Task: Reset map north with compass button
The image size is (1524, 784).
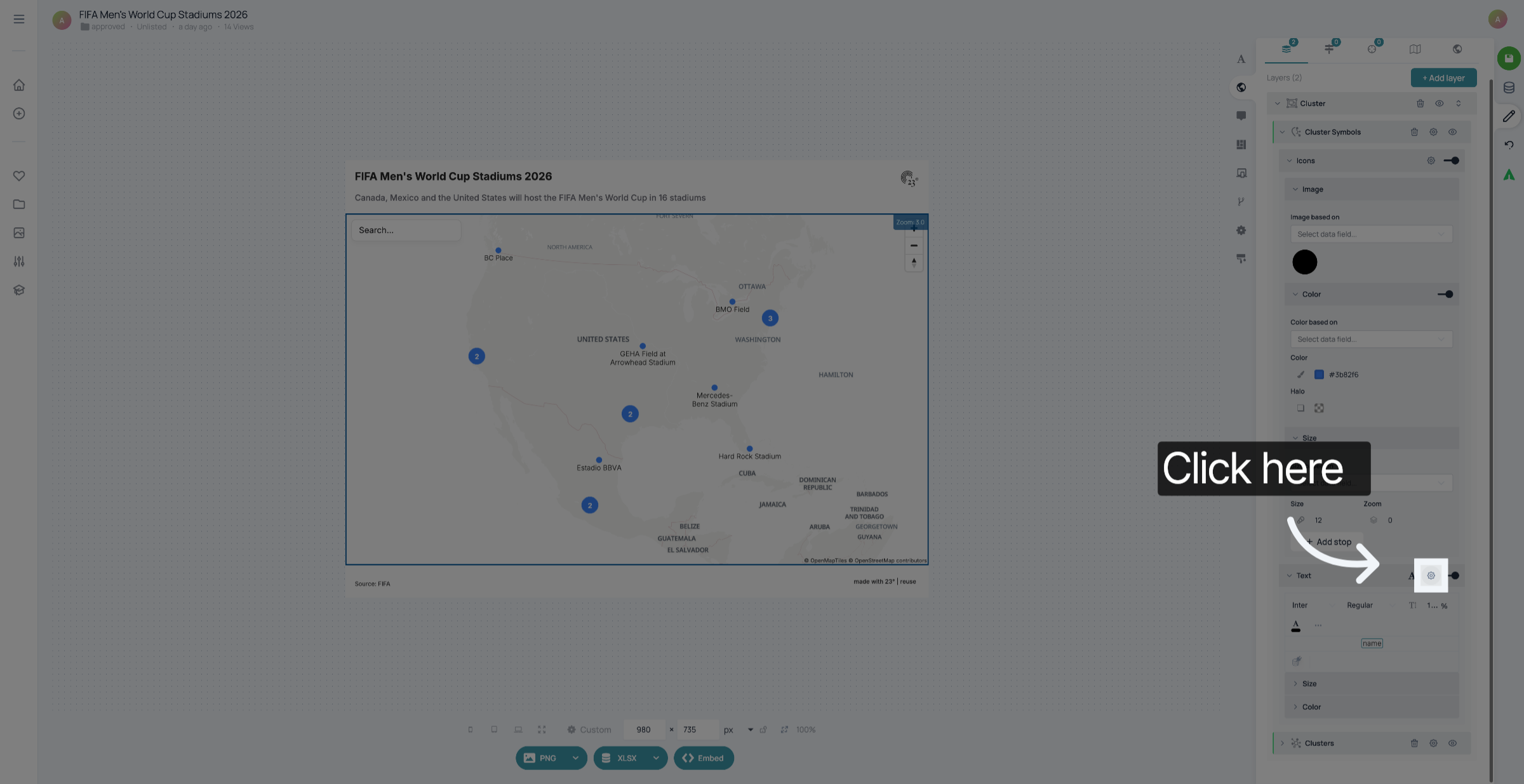Action: (x=914, y=262)
